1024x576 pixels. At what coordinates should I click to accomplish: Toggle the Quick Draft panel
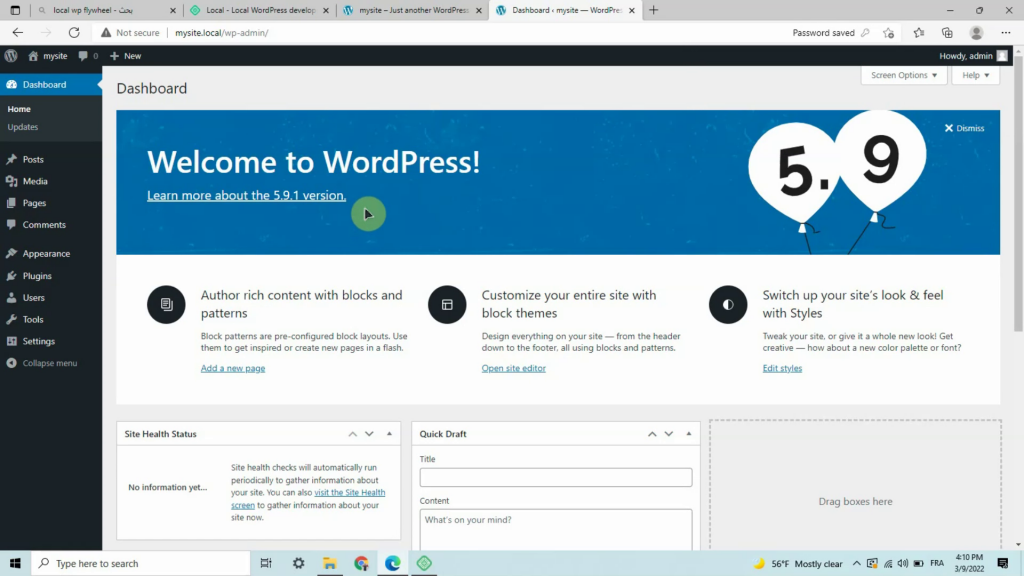[688, 434]
